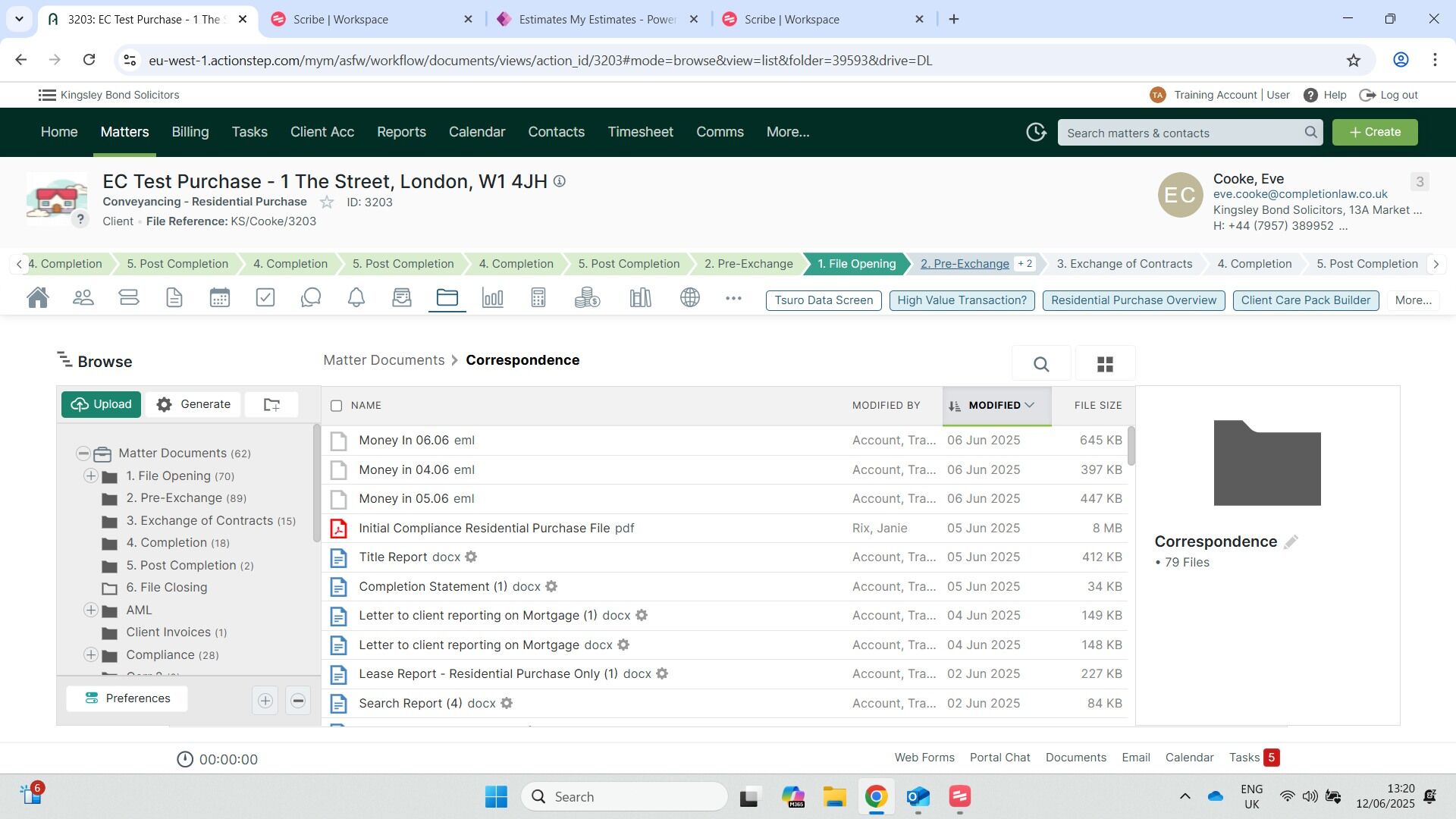Click the matter calendar icon
The image size is (1456, 819).
(x=220, y=298)
